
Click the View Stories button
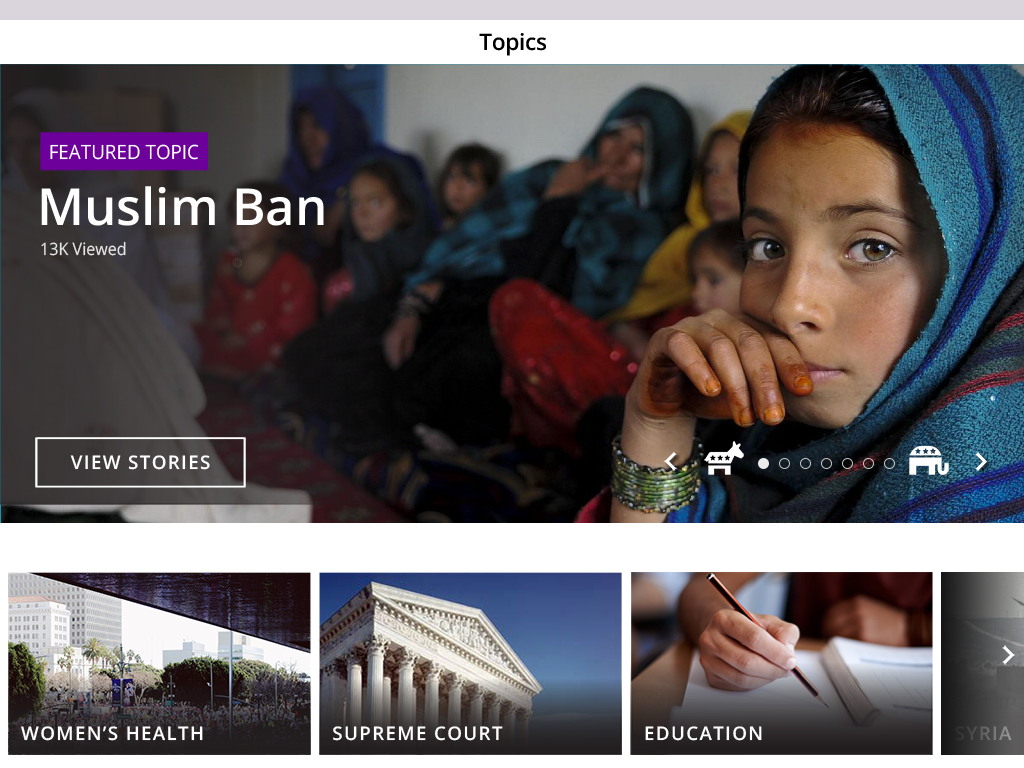pos(140,462)
